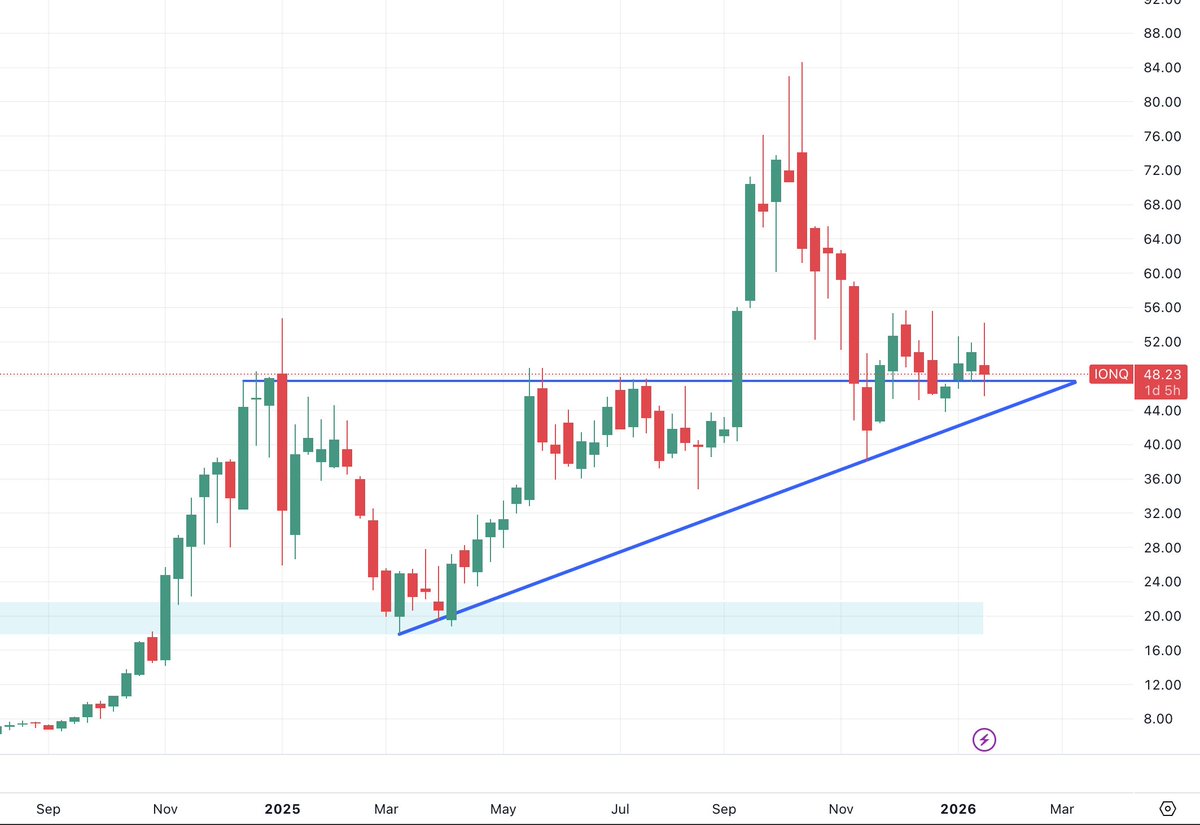
Task: Click the 2025 date axis label
Action: (x=282, y=808)
